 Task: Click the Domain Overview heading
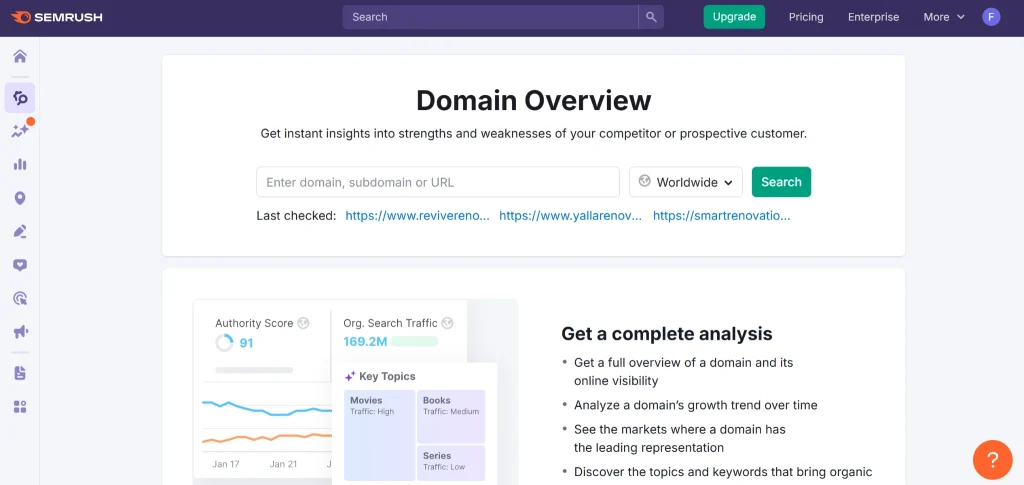[x=534, y=101]
